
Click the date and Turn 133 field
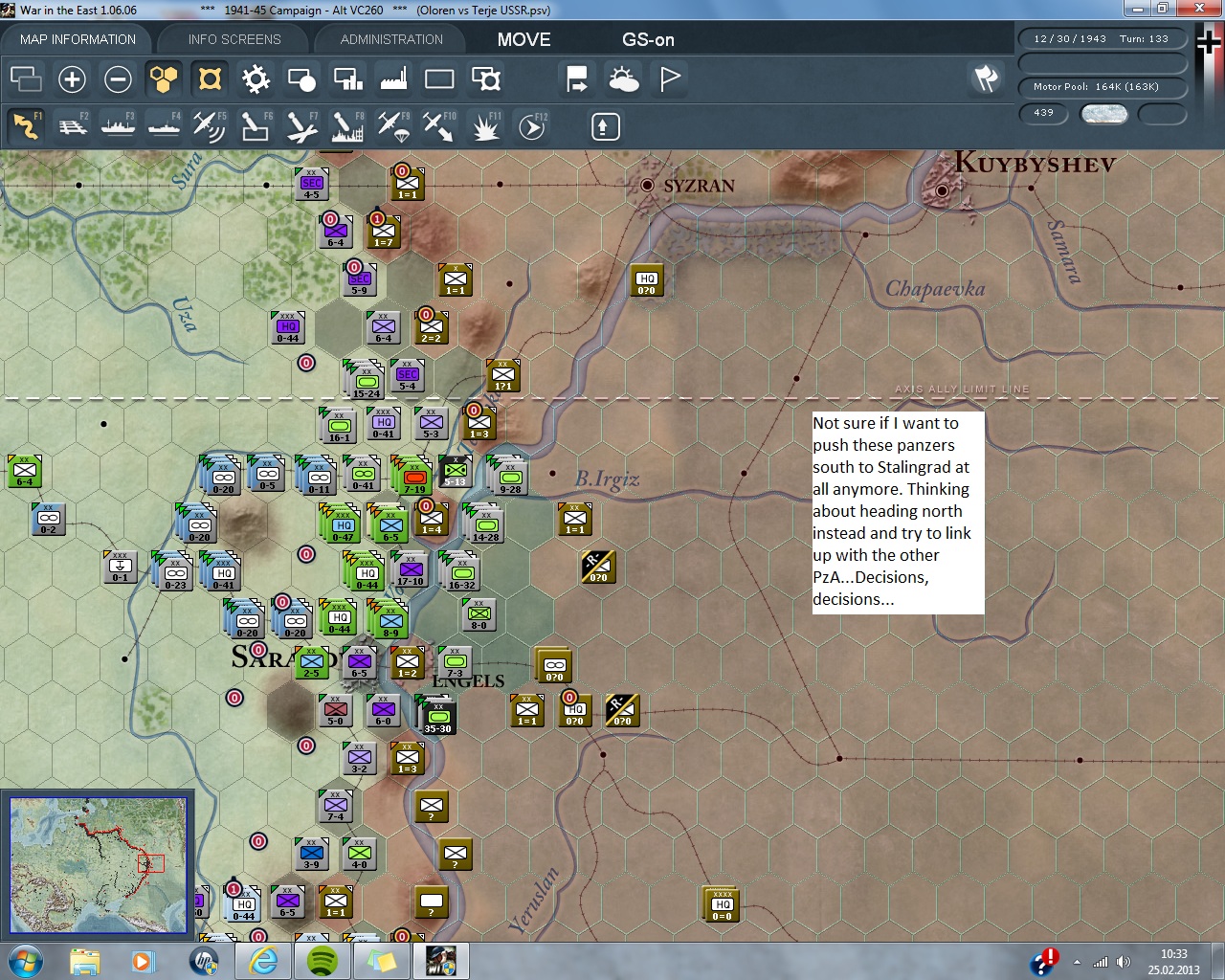click(1102, 39)
